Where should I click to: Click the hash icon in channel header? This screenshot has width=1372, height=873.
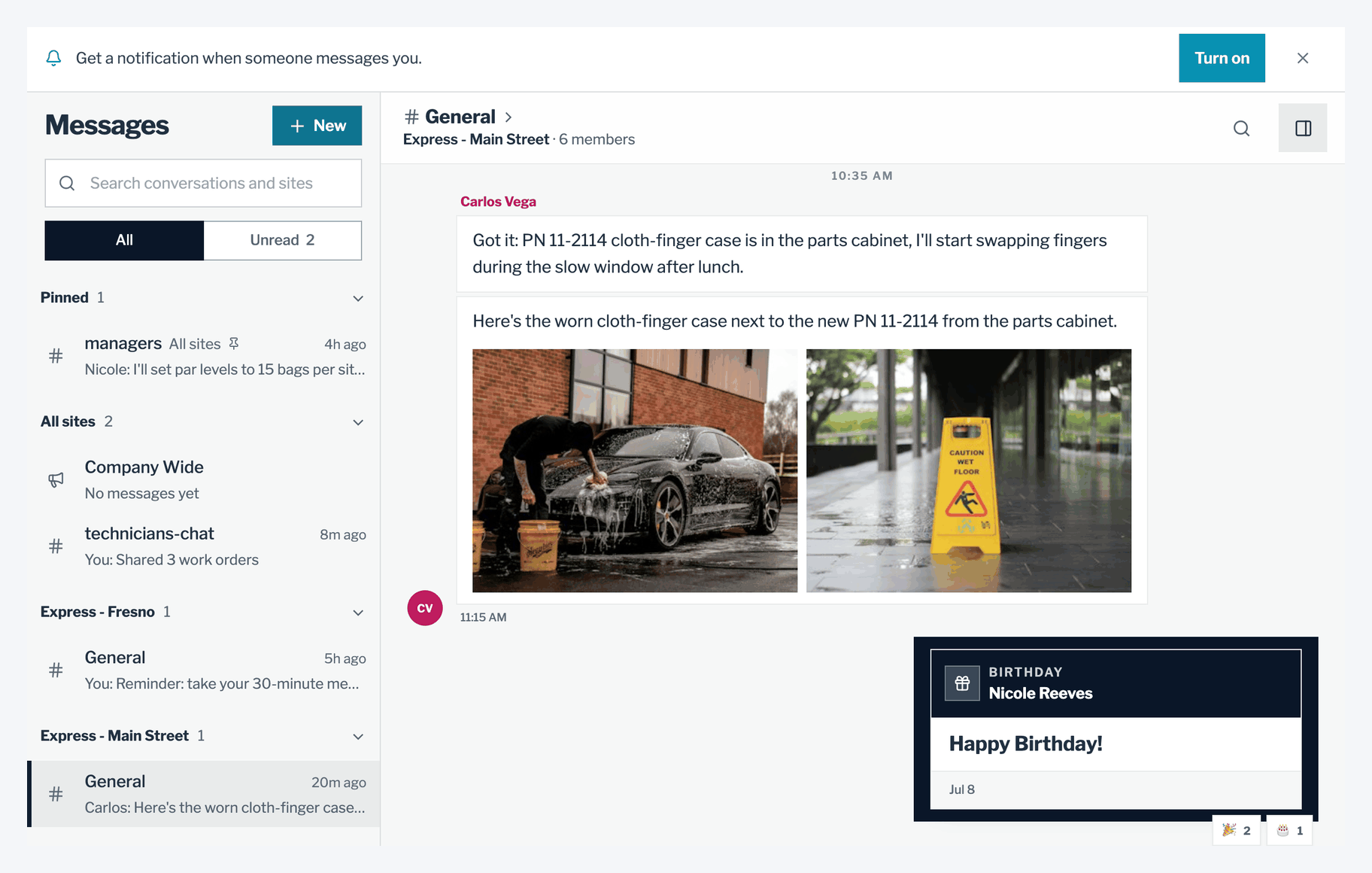(x=411, y=117)
